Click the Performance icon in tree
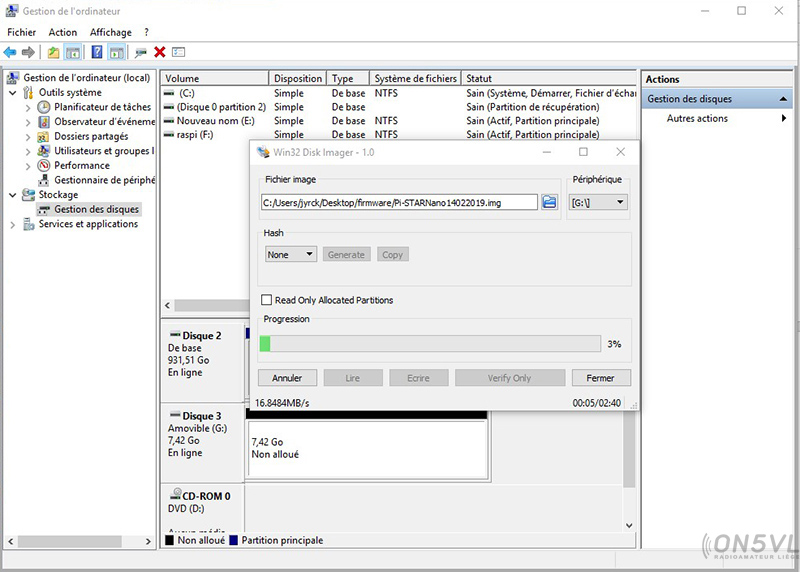Screen dimensions: 800x572 point(44,165)
